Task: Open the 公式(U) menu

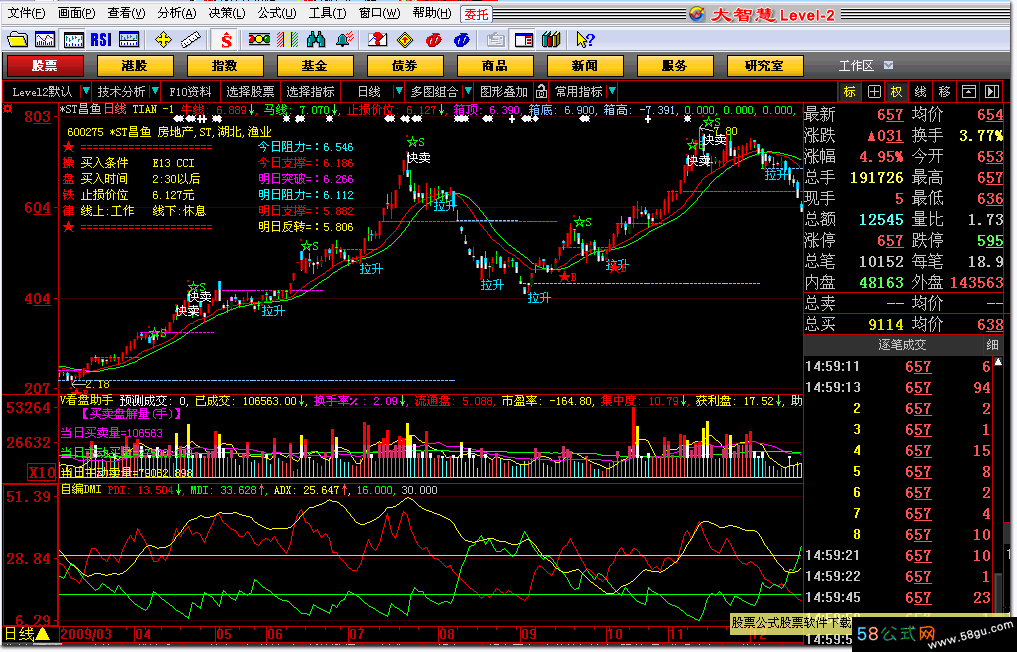Action: (276, 13)
